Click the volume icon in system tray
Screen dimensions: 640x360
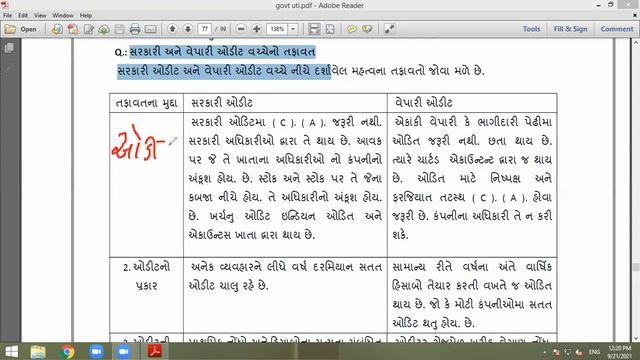579,352
